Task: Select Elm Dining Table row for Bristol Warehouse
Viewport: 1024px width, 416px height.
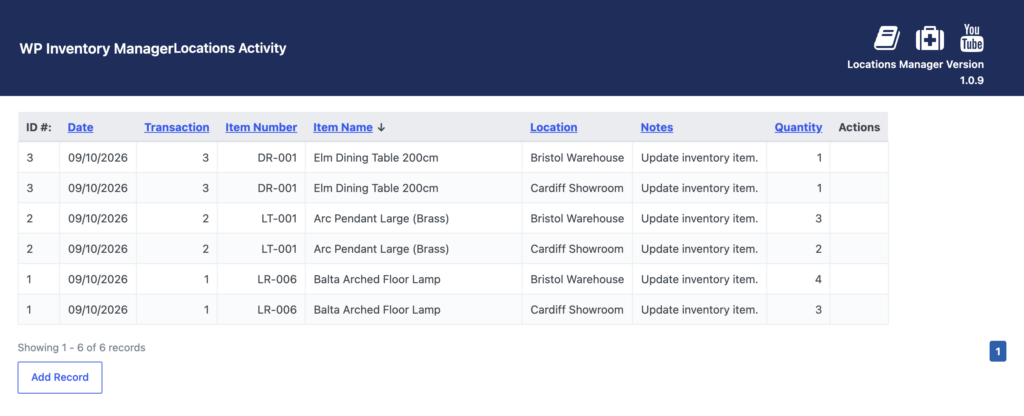Action: 453,157
